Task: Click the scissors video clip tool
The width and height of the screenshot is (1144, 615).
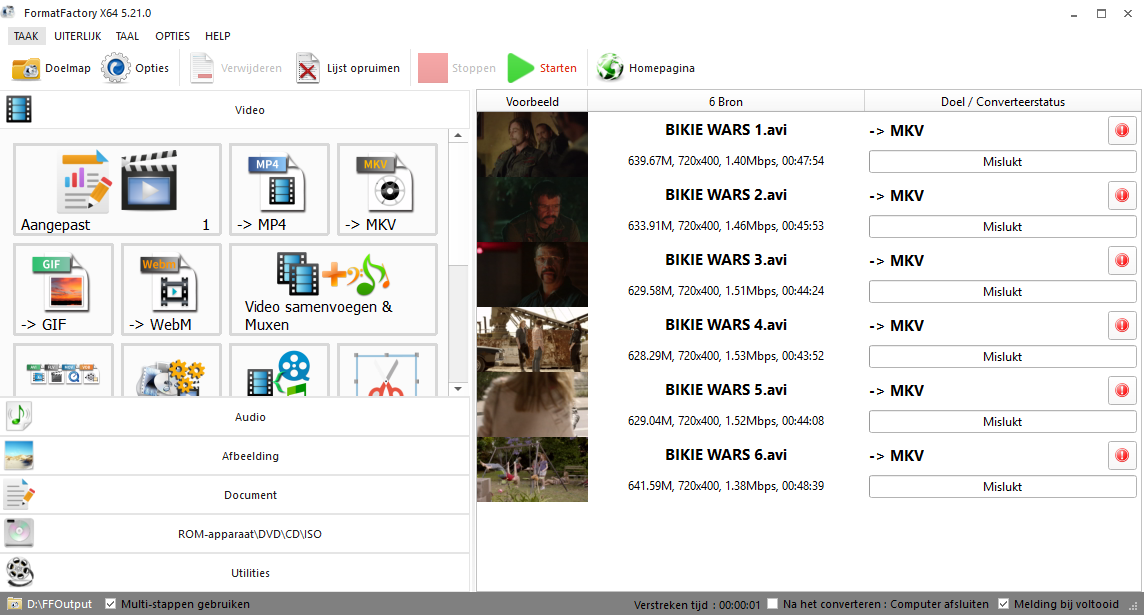Action: point(387,371)
